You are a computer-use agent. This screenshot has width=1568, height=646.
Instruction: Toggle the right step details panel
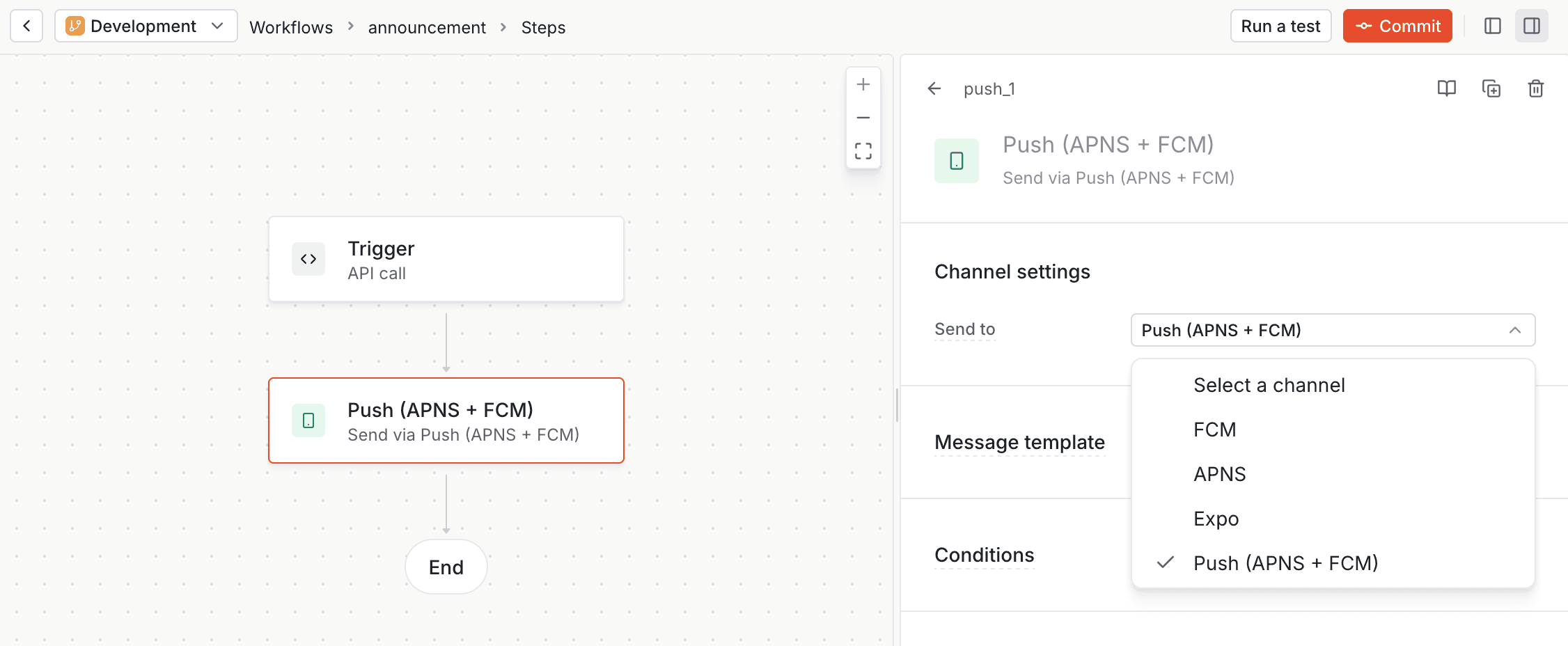click(x=1531, y=26)
